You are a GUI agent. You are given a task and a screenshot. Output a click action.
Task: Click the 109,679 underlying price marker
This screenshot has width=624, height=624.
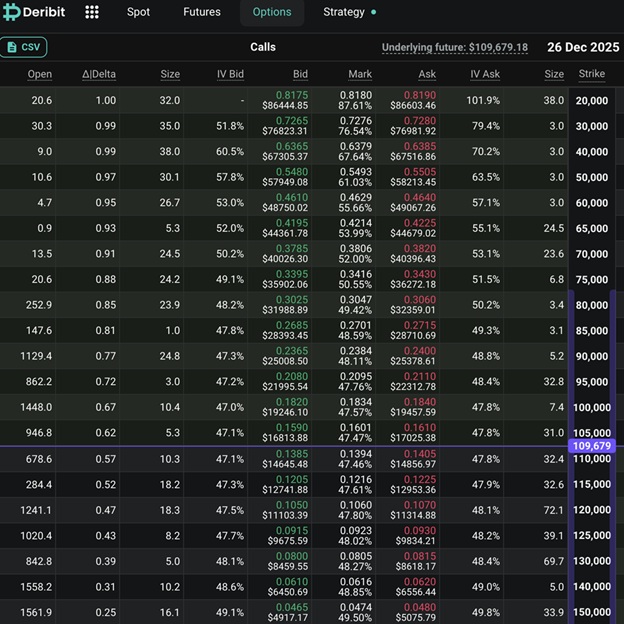click(590, 446)
